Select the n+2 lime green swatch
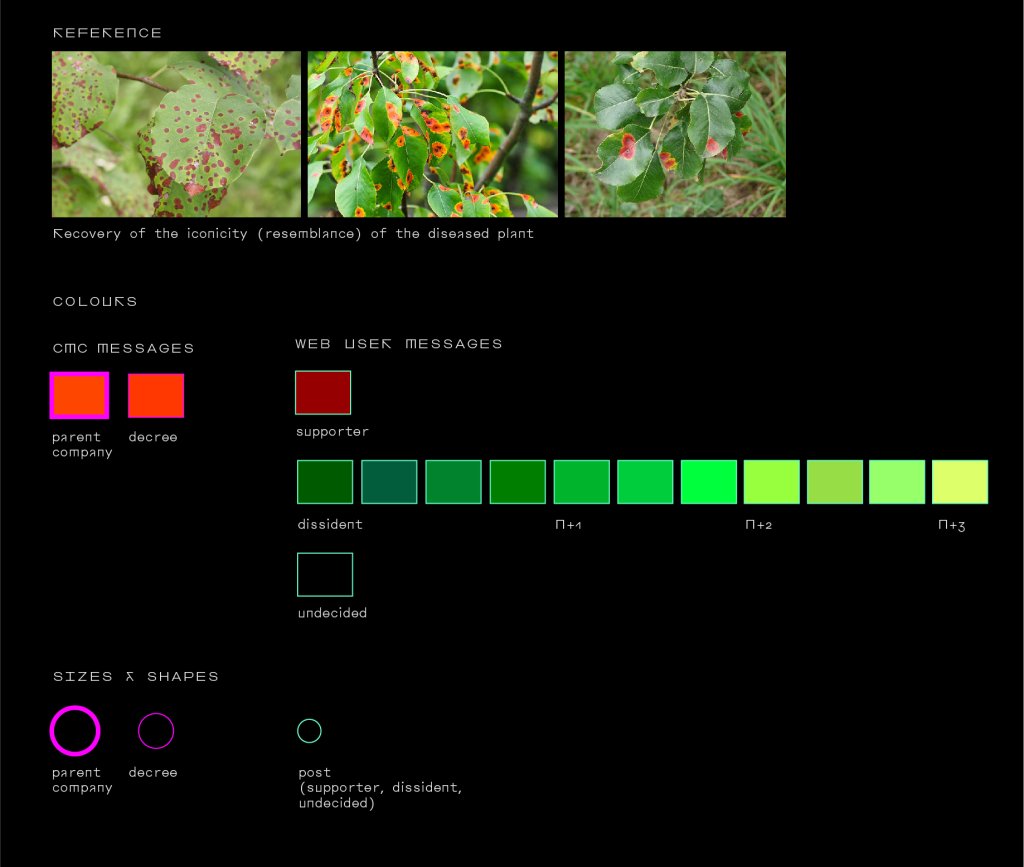The height and width of the screenshot is (867, 1024). [772, 482]
